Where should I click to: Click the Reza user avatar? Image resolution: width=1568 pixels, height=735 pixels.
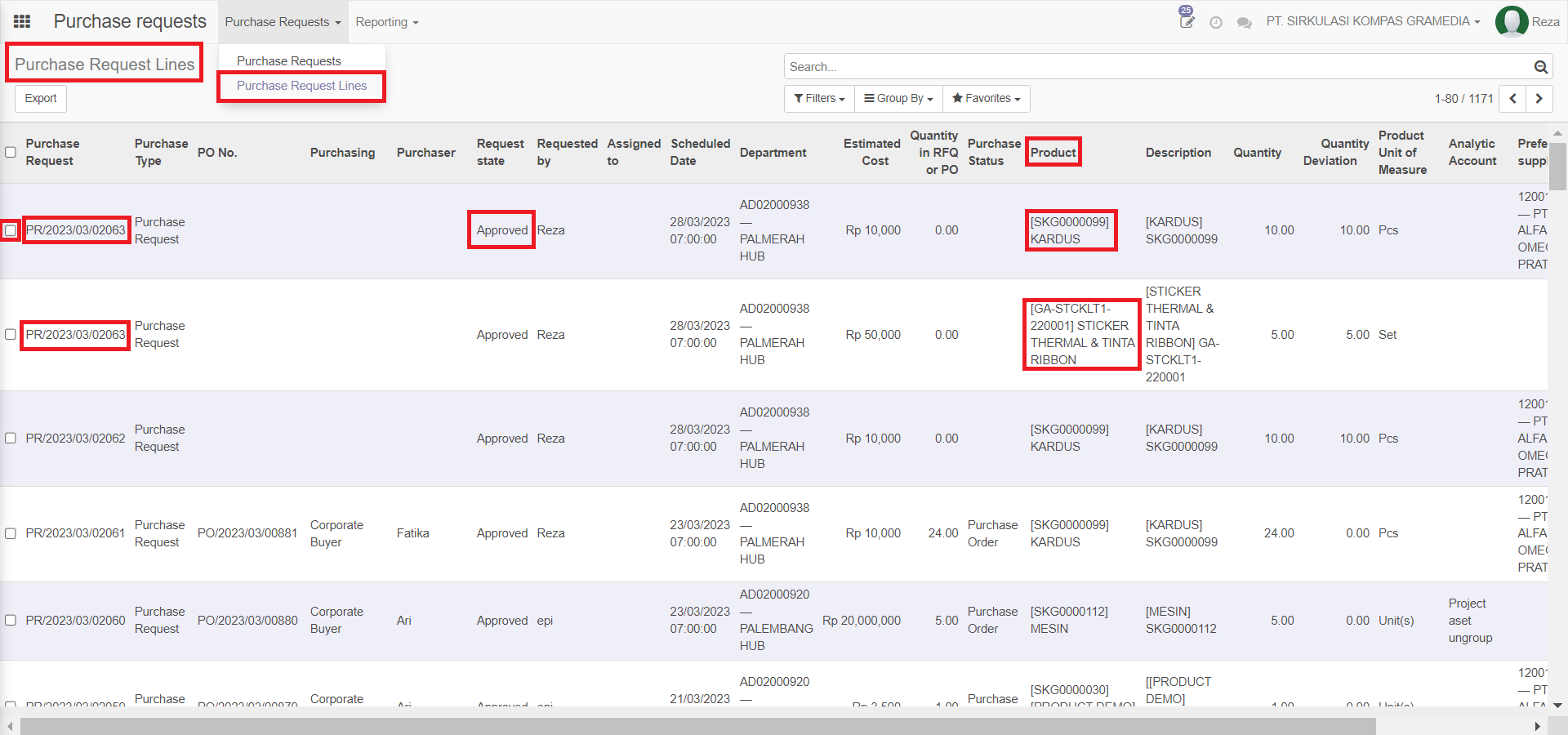1512,22
